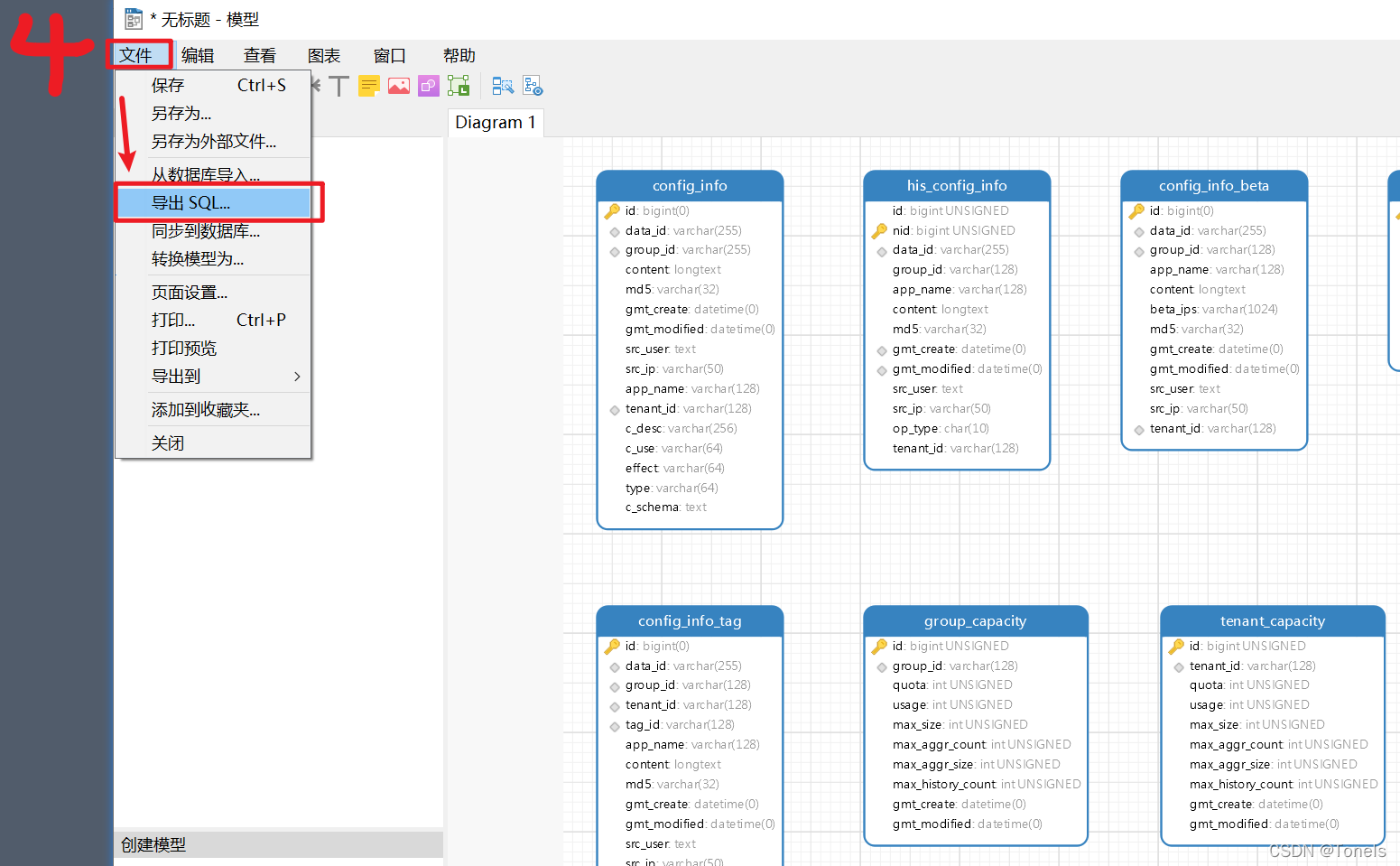The height and width of the screenshot is (866, 1400).
Task: Click the model selection toolbar icon
Action: [x=503, y=85]
